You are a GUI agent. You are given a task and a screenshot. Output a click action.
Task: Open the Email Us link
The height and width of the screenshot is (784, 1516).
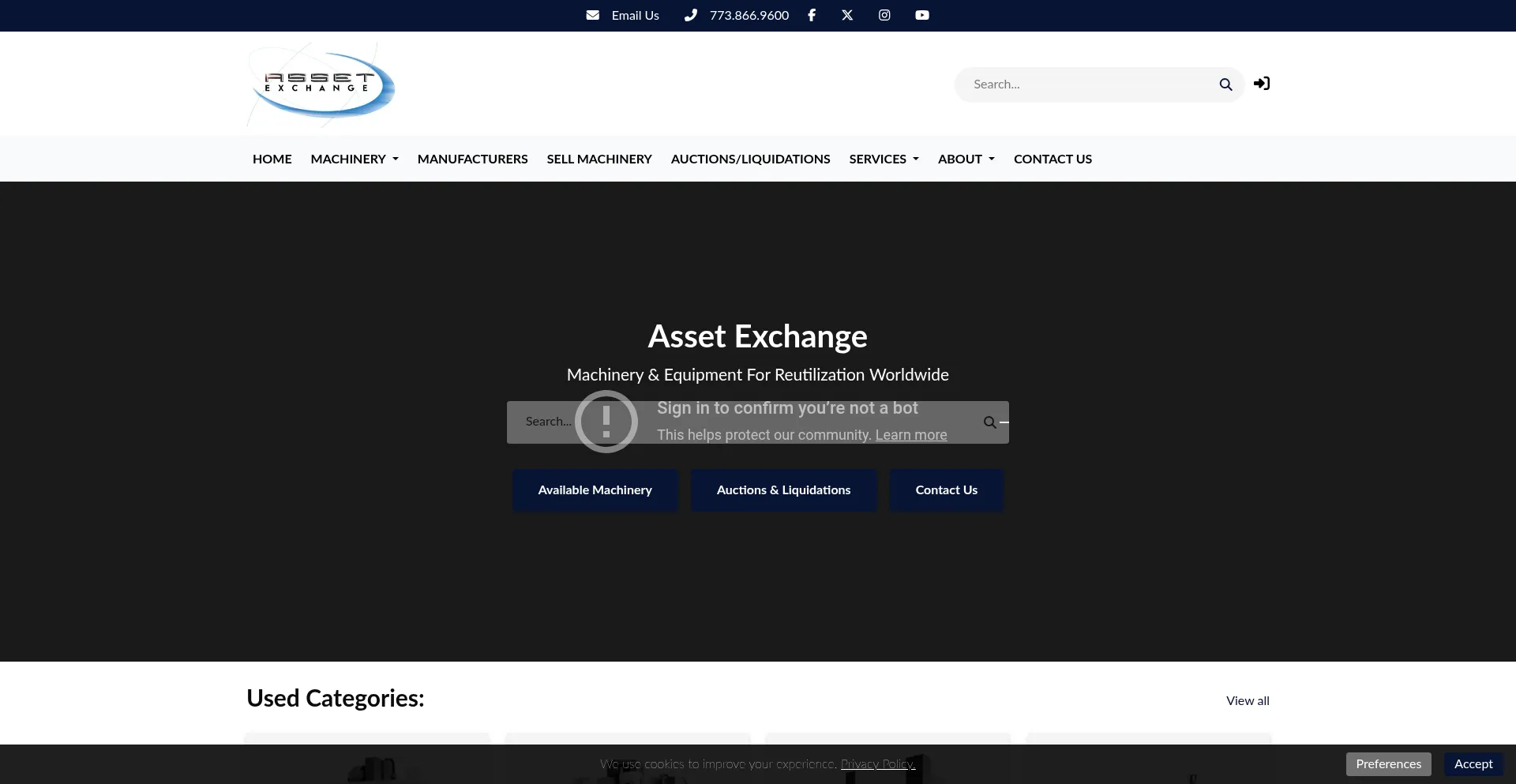pos(635,15)
